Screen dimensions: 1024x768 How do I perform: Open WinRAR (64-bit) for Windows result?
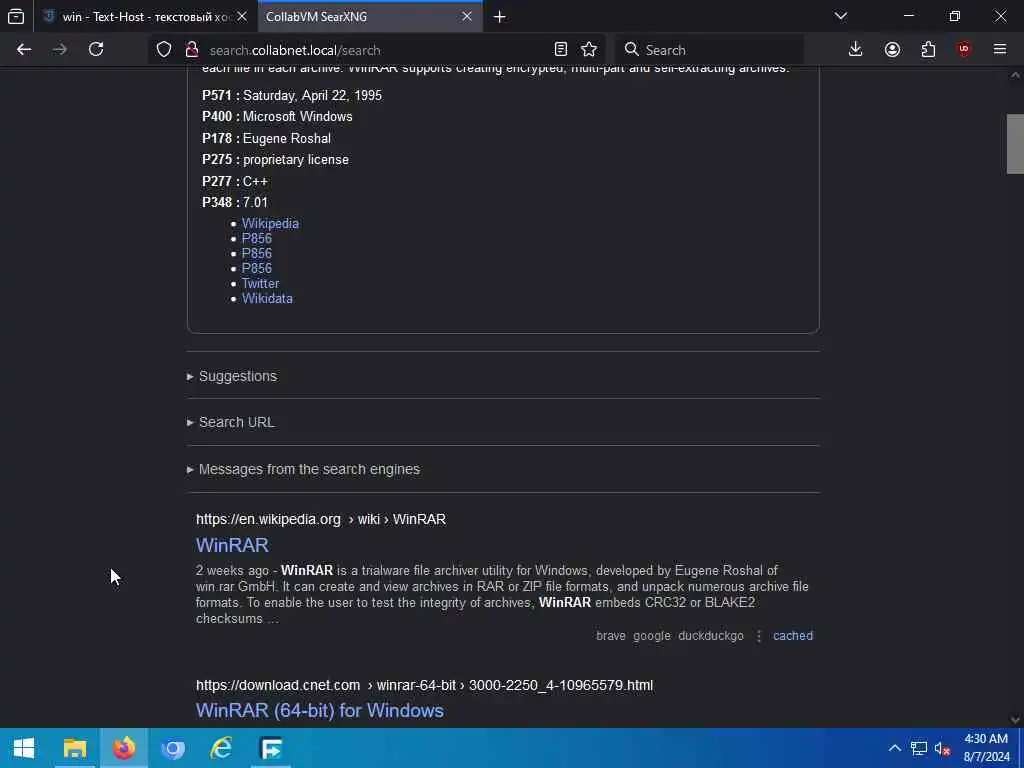(x=319, y=711)
